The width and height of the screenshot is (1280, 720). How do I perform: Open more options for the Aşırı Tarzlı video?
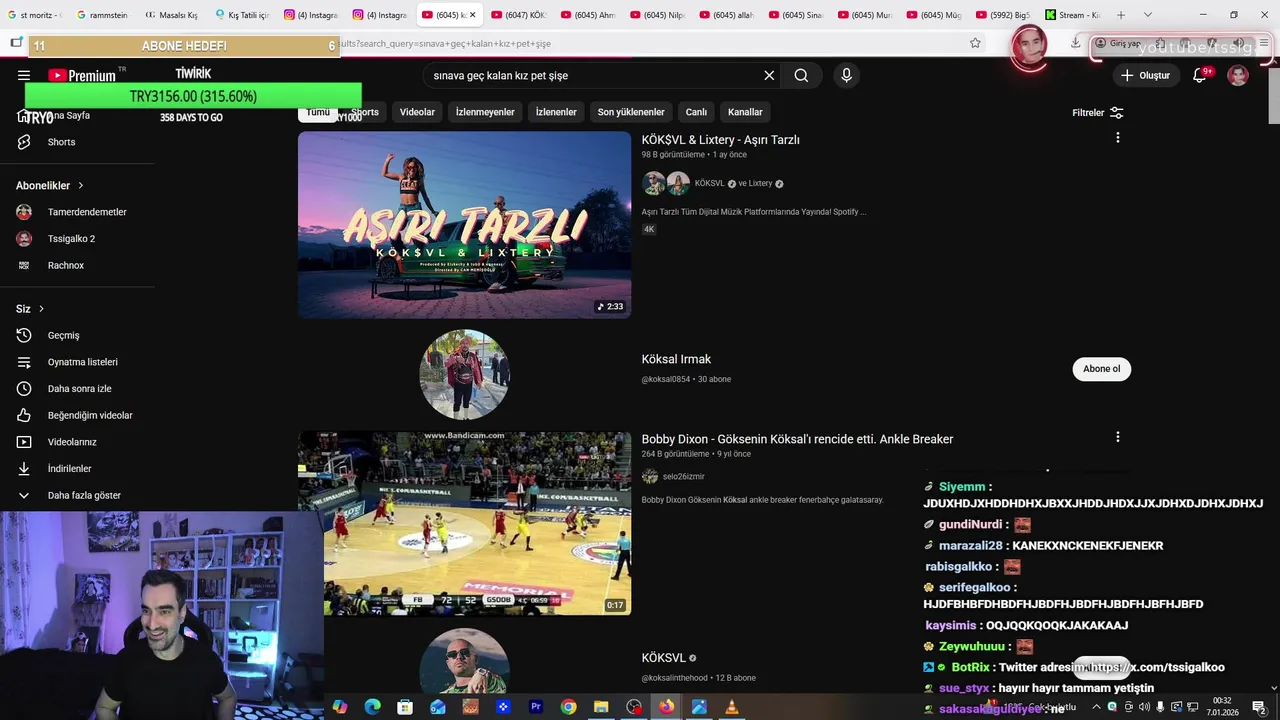tap(1117, 138)
